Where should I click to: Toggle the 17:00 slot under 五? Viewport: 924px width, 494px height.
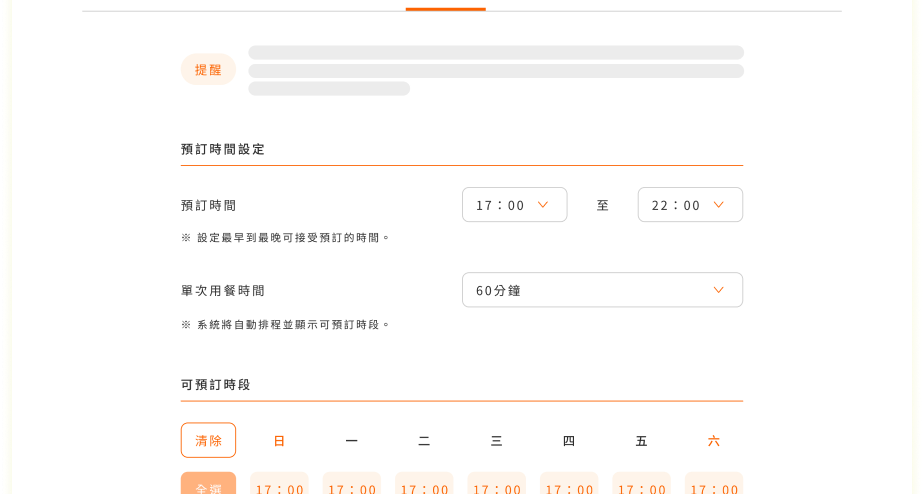click(x=641, y=485)
